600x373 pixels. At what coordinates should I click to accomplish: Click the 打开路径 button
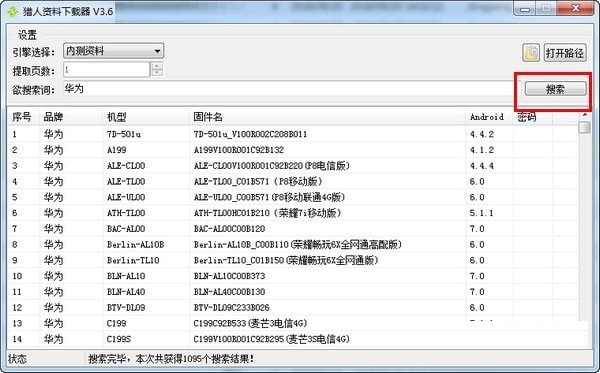[565, 53]
